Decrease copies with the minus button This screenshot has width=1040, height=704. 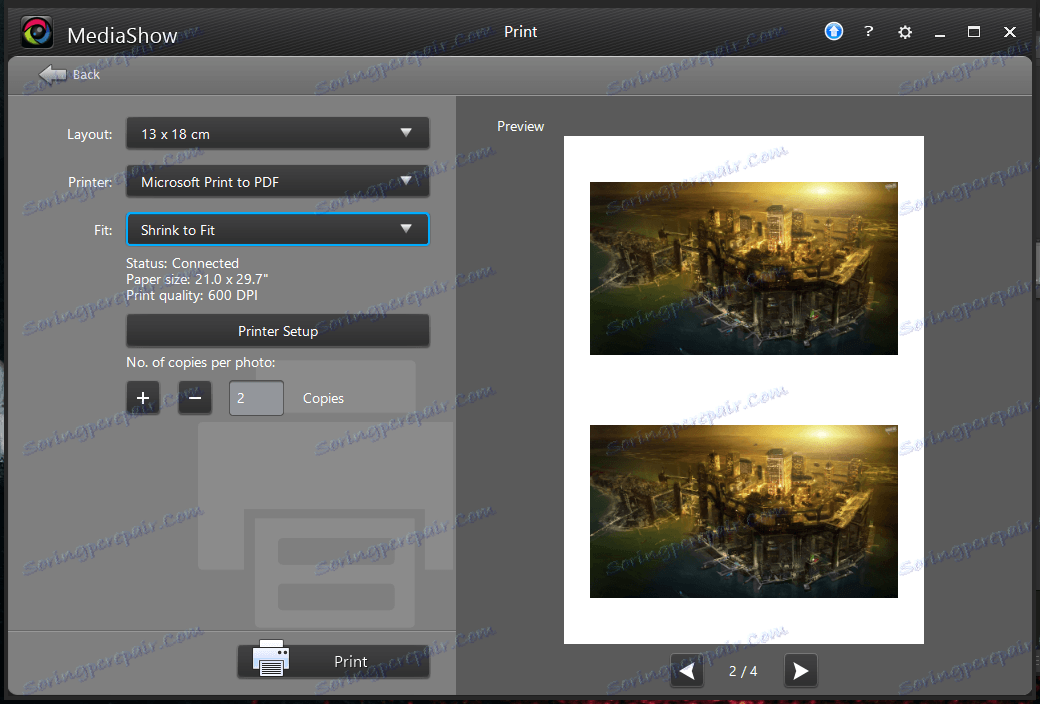tap(194, 397)
